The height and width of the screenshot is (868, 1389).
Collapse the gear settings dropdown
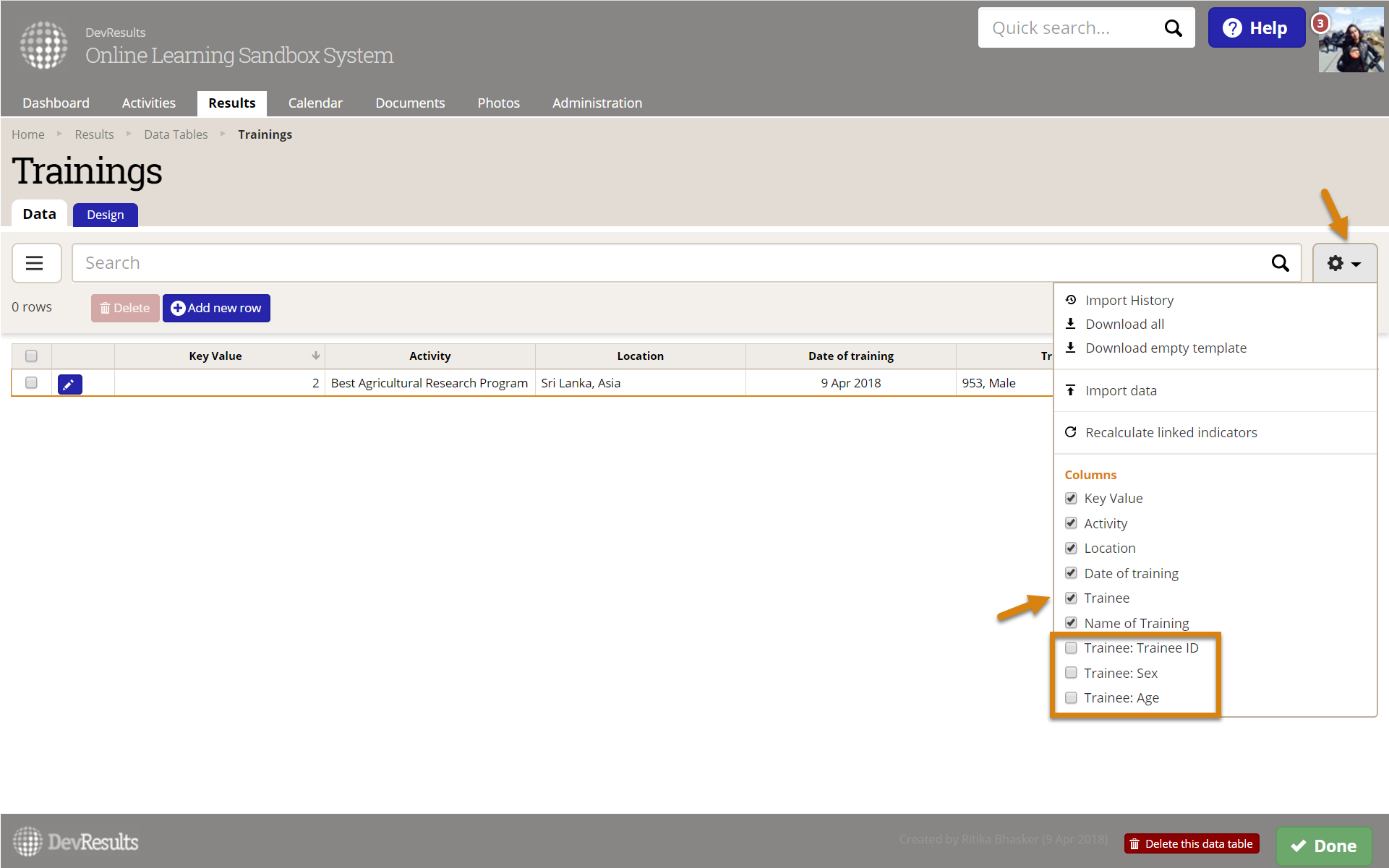pos(1344,264)
